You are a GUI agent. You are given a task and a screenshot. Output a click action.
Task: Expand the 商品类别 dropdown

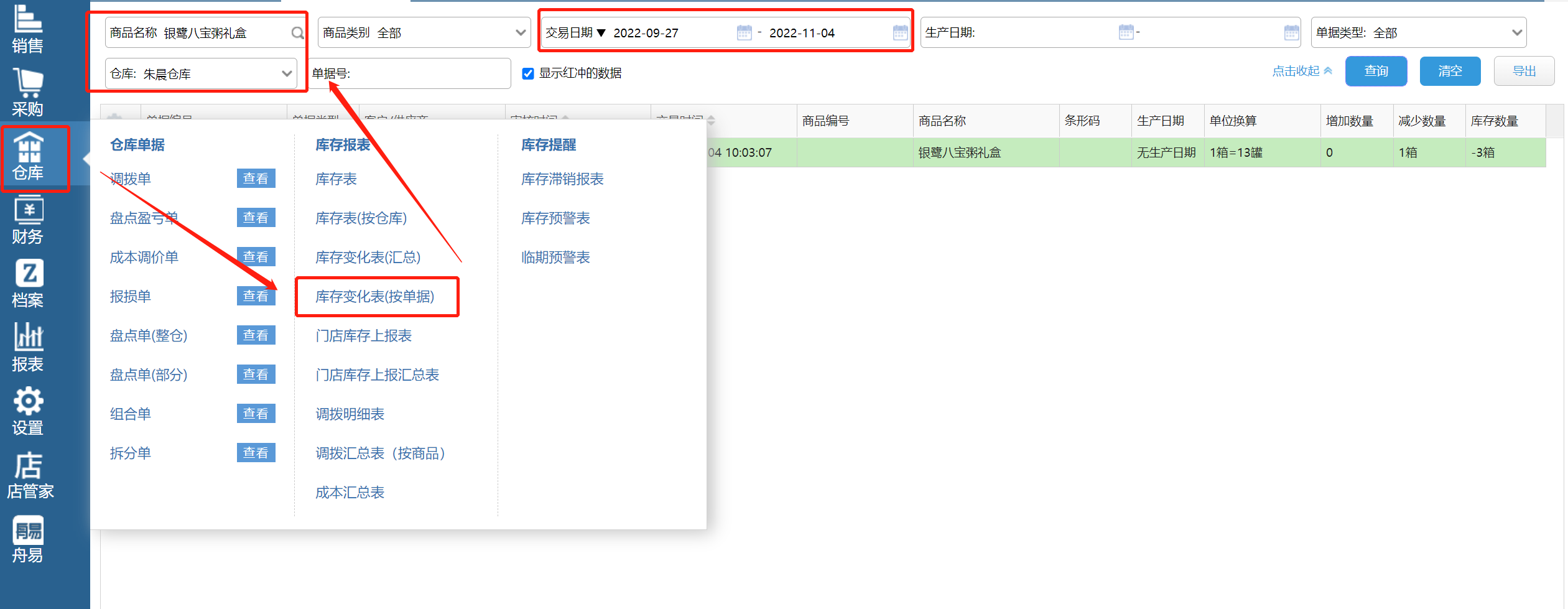[521, 32]
